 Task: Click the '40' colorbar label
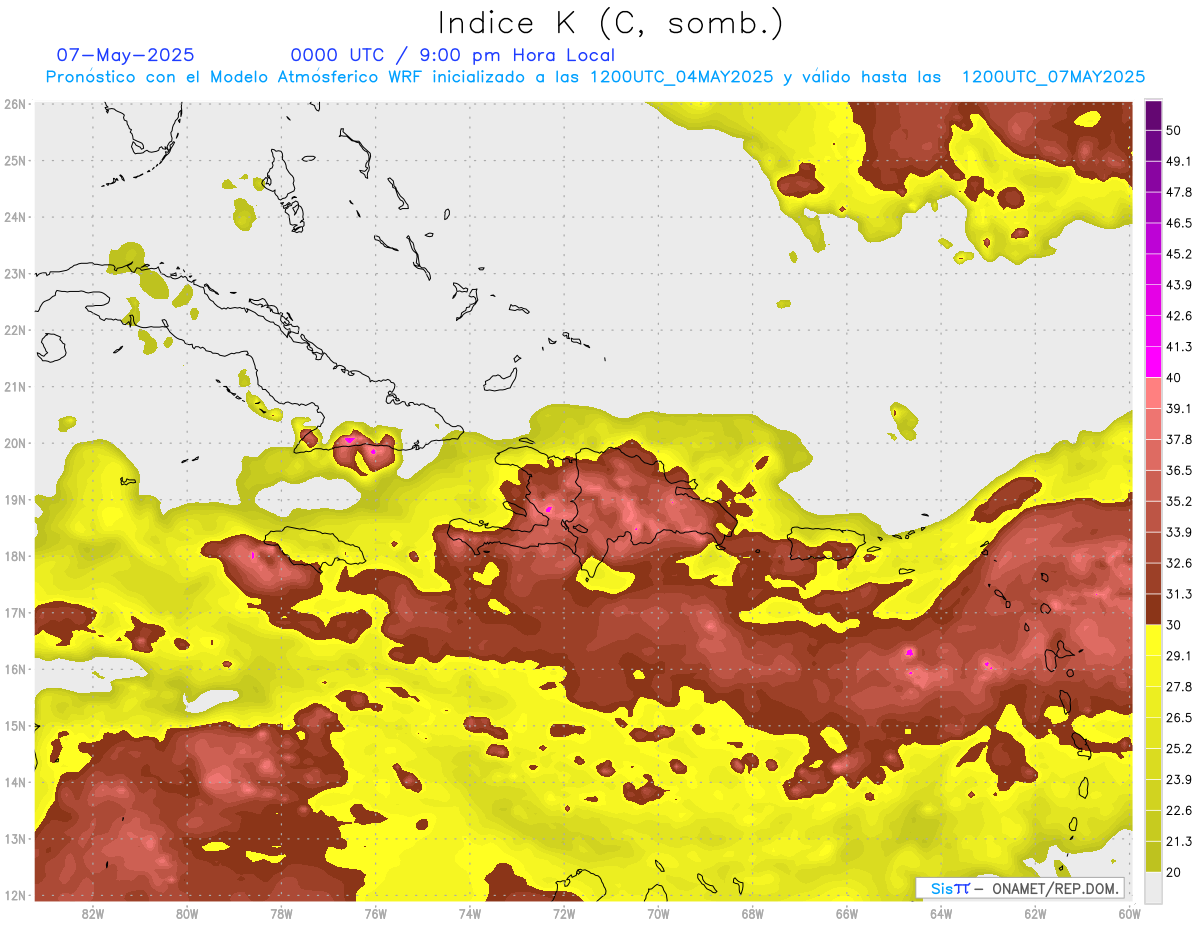point(1175,378)
